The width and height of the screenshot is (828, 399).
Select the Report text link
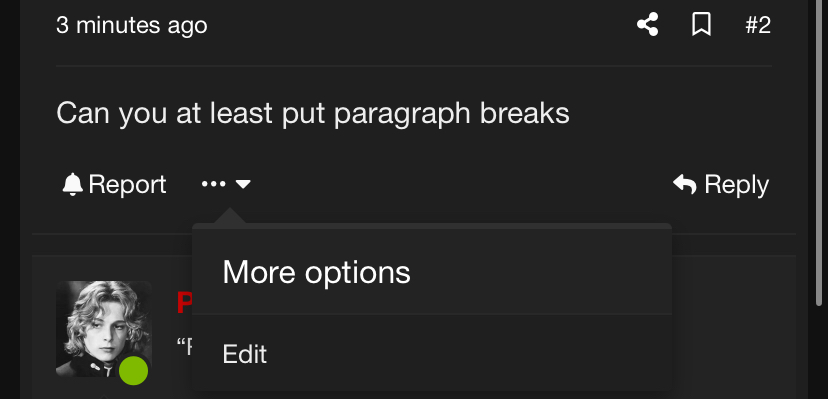127,184
